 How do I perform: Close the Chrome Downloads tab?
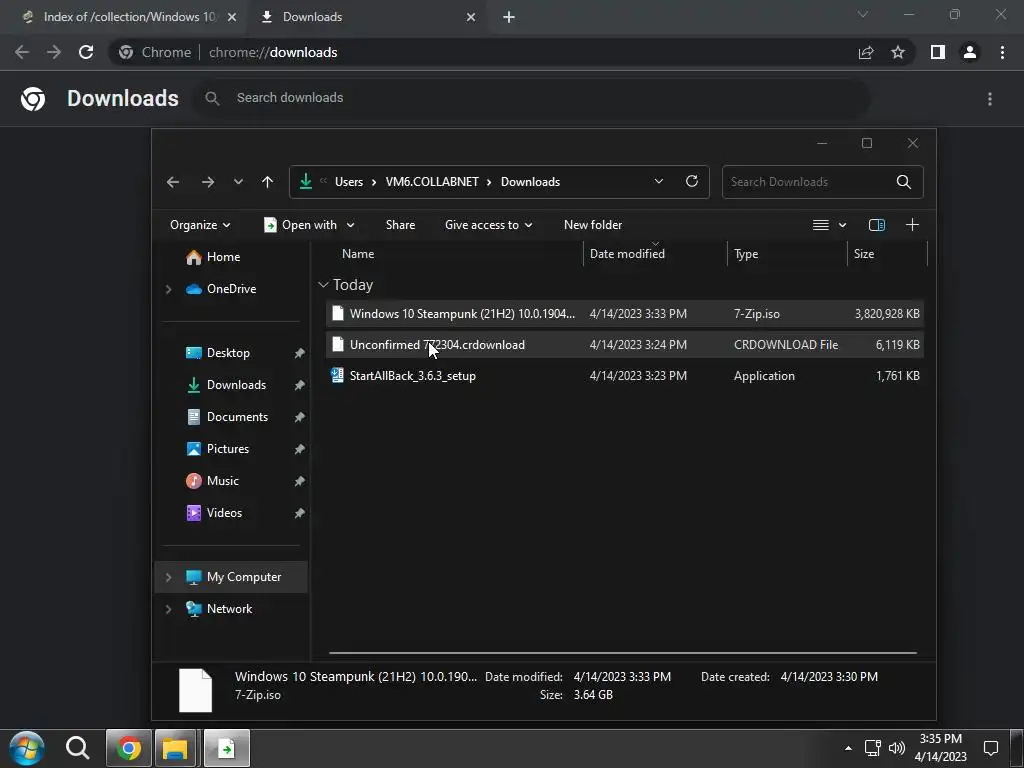[471, 17]
